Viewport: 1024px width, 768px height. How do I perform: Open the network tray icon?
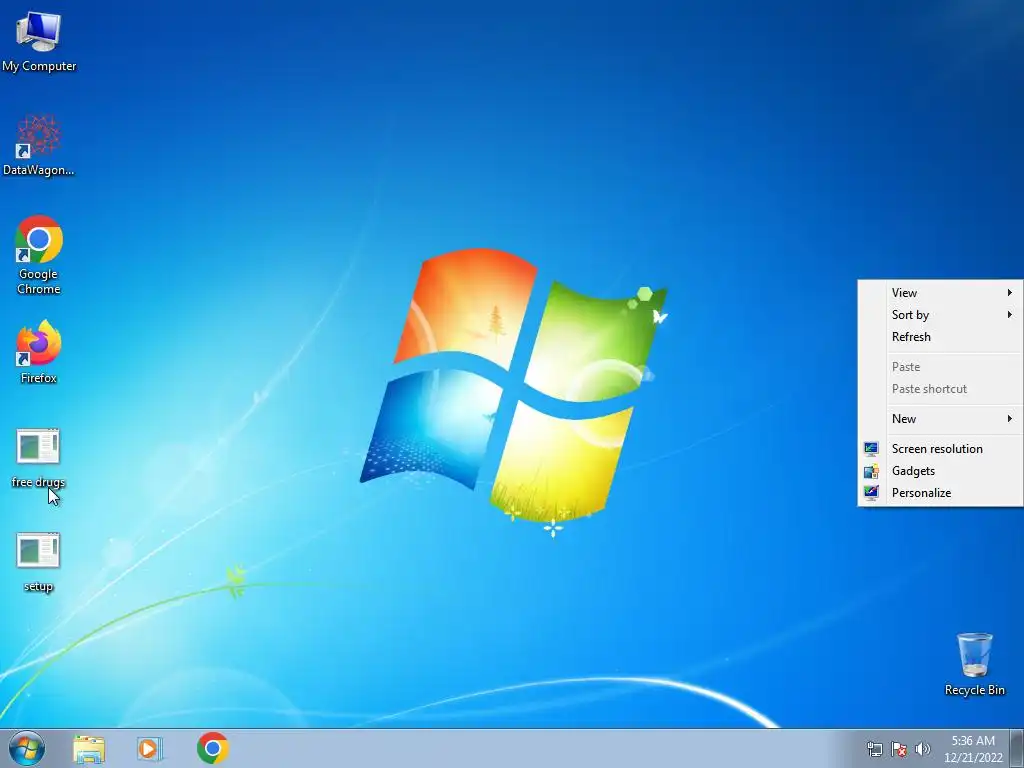874,749
